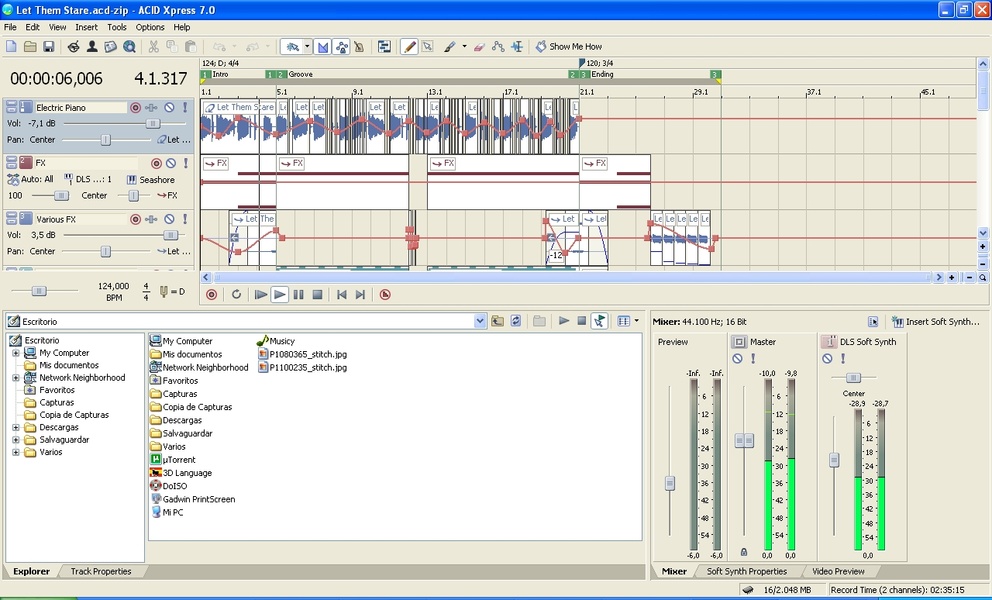Refresh the Explorer file list

tap(516, 322)
